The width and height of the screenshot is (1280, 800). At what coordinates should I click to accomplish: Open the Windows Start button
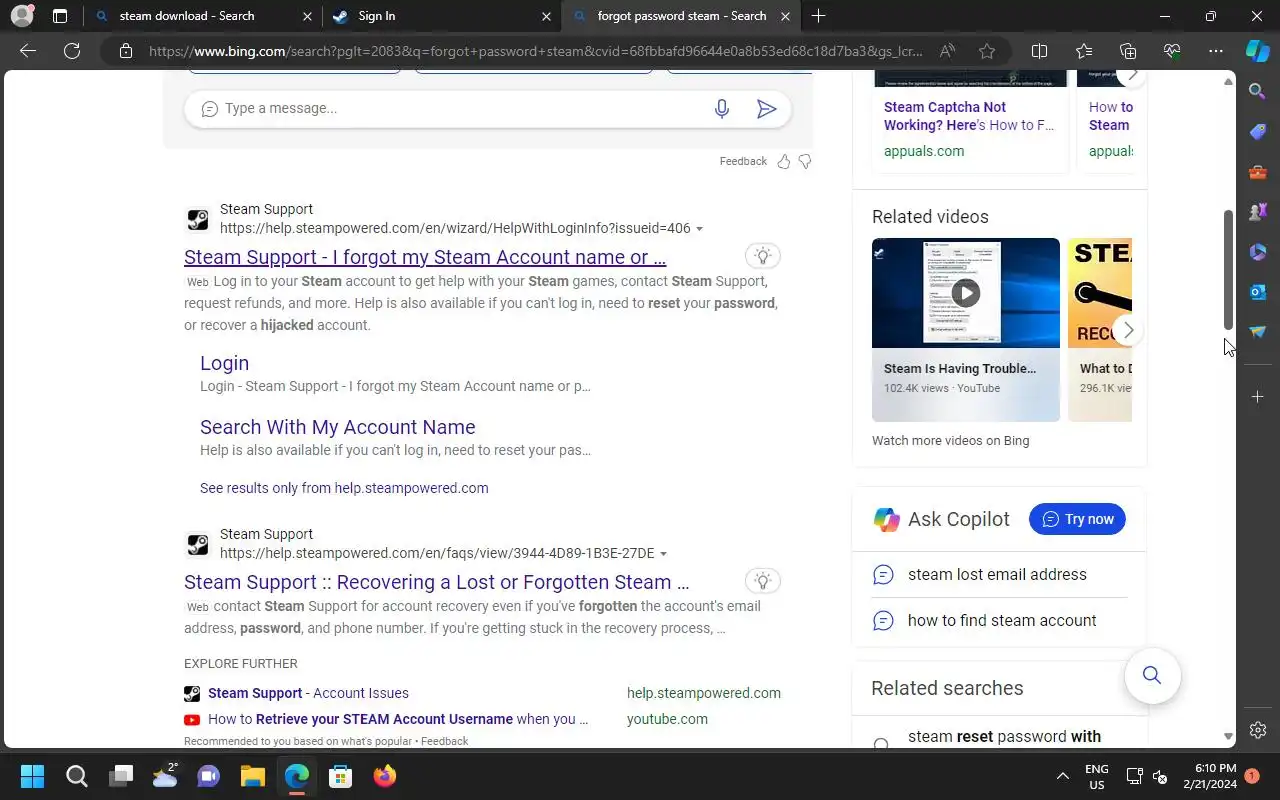click(x=32, y=776)
